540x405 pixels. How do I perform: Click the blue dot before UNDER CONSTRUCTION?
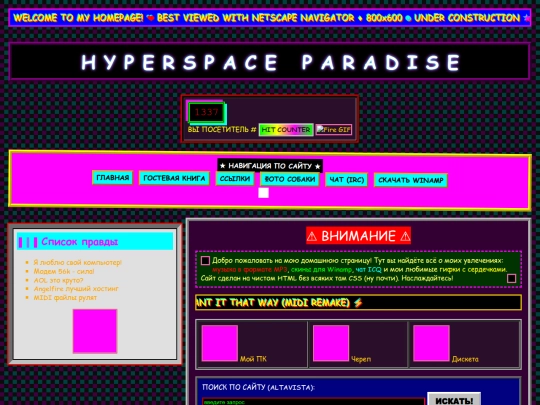point(408,18)
